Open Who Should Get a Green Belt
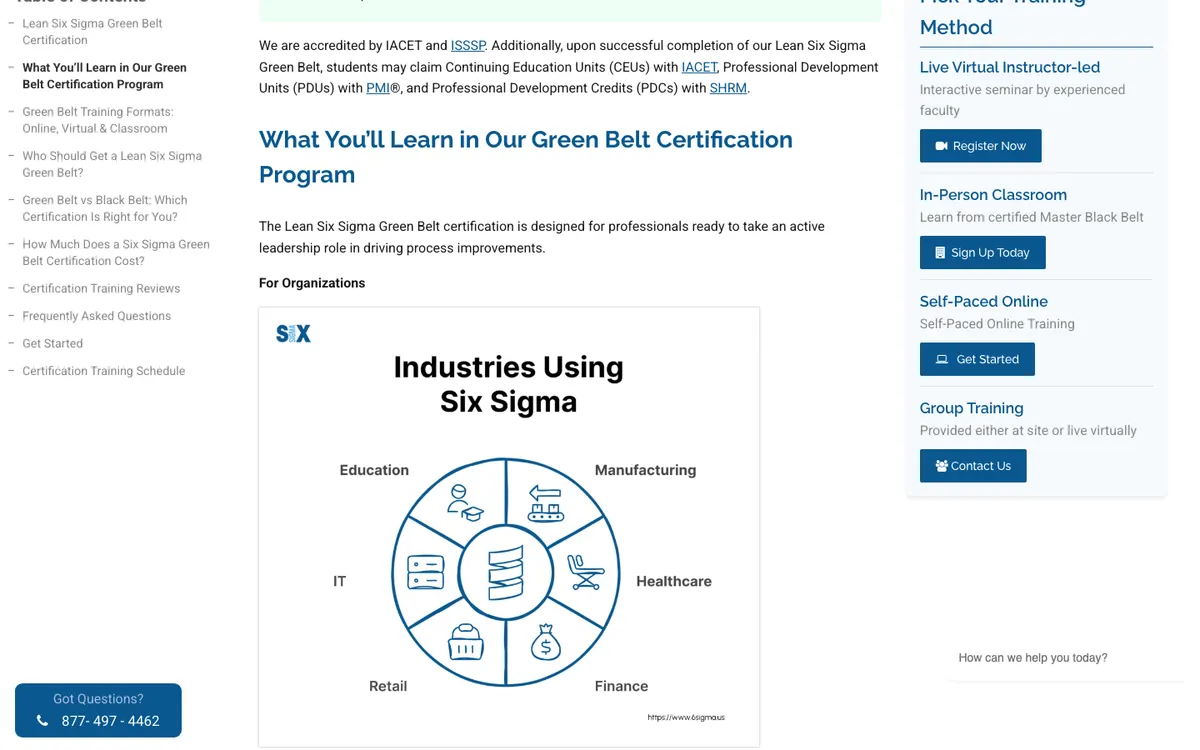The width and height of the screenshot is (1200, 750). click(112, 164)
